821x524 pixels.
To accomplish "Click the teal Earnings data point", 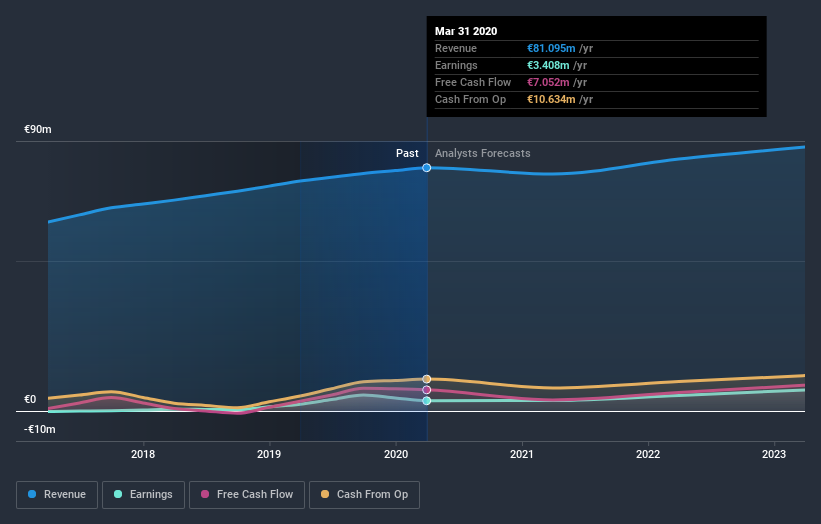I will 427,401.
